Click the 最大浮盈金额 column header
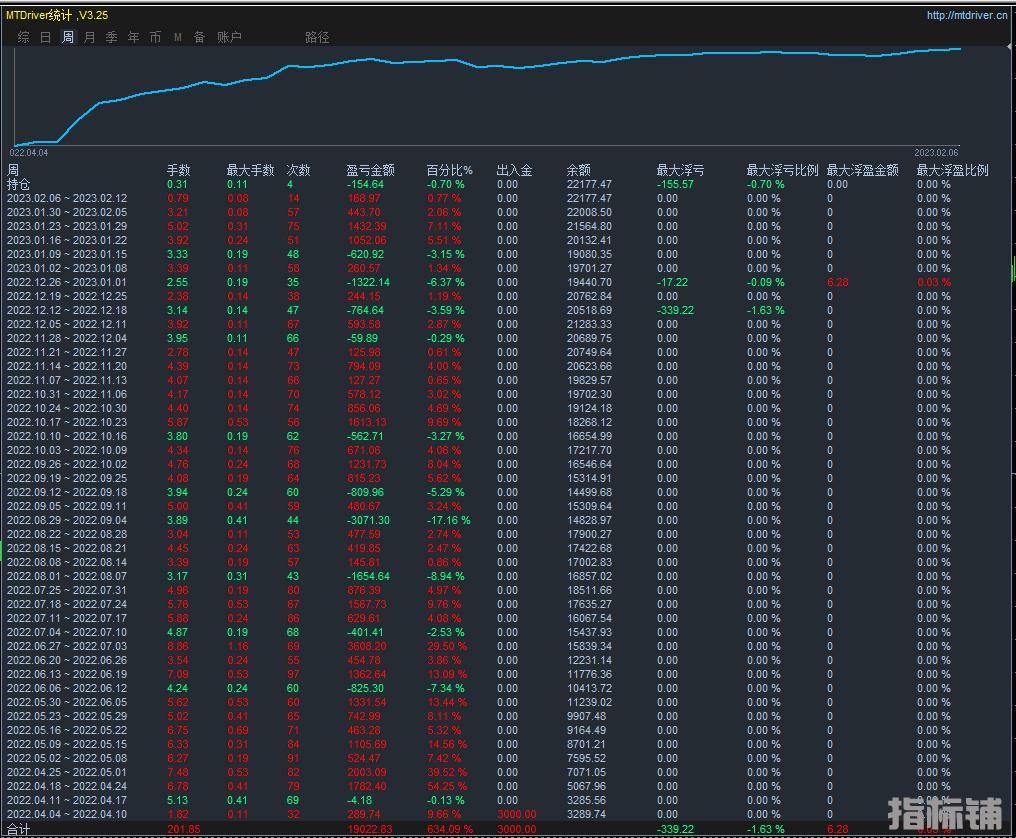The image size is (1016, 838). point(862,170)
